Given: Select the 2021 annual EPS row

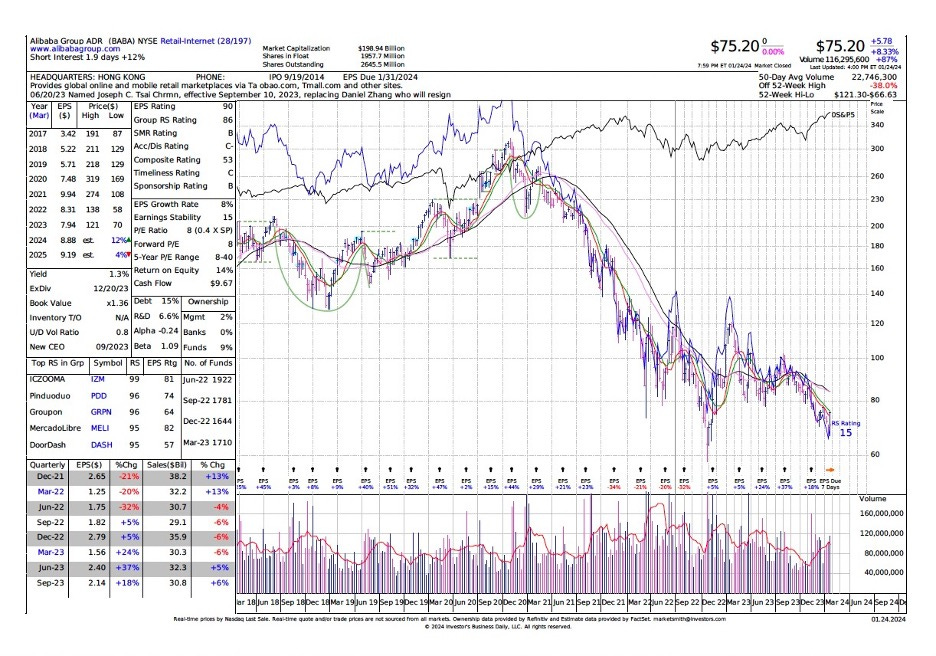Looking at the screenshot, I should click(x=76, y=194).
